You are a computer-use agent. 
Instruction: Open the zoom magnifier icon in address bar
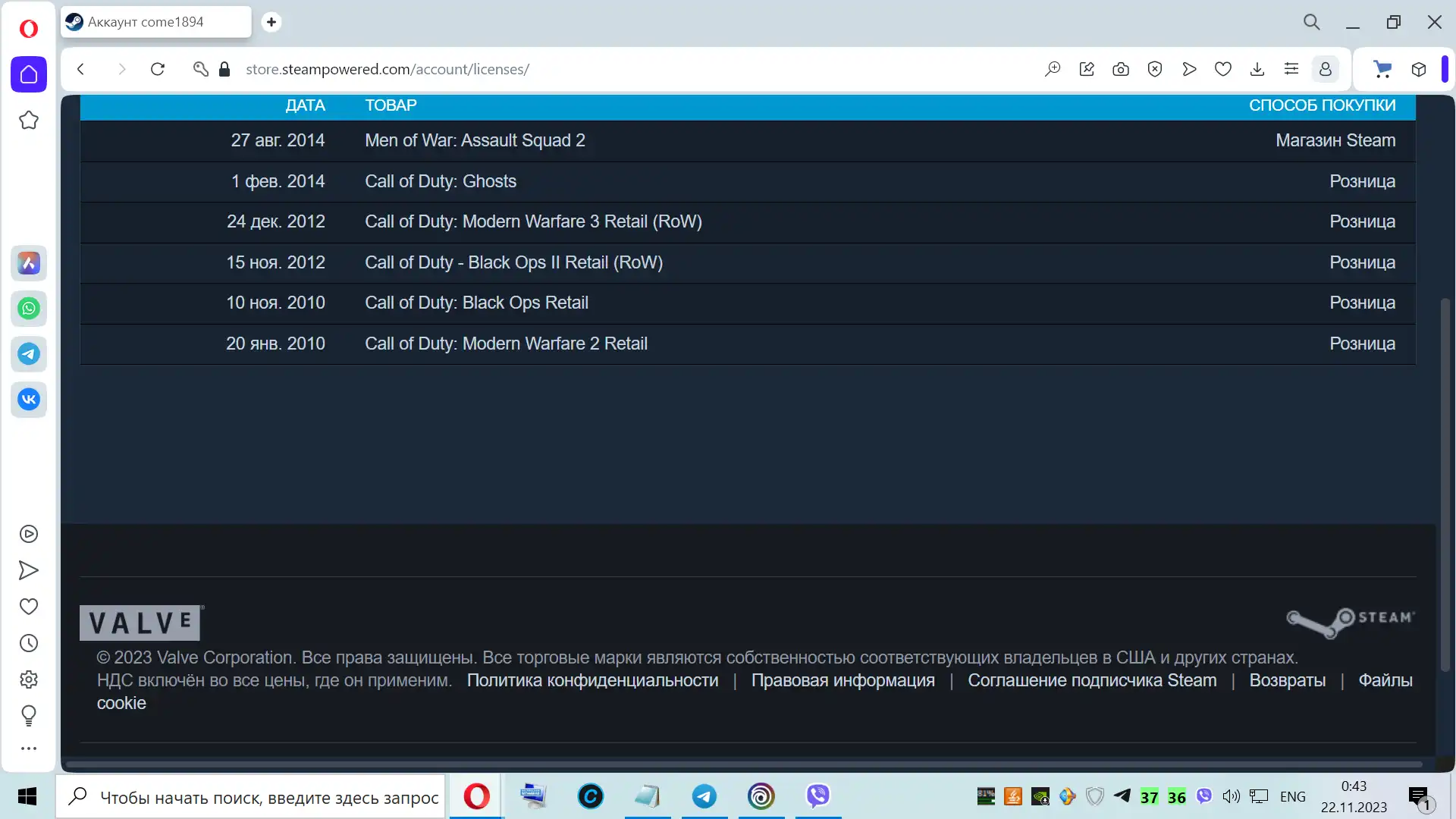point(1053,69)
